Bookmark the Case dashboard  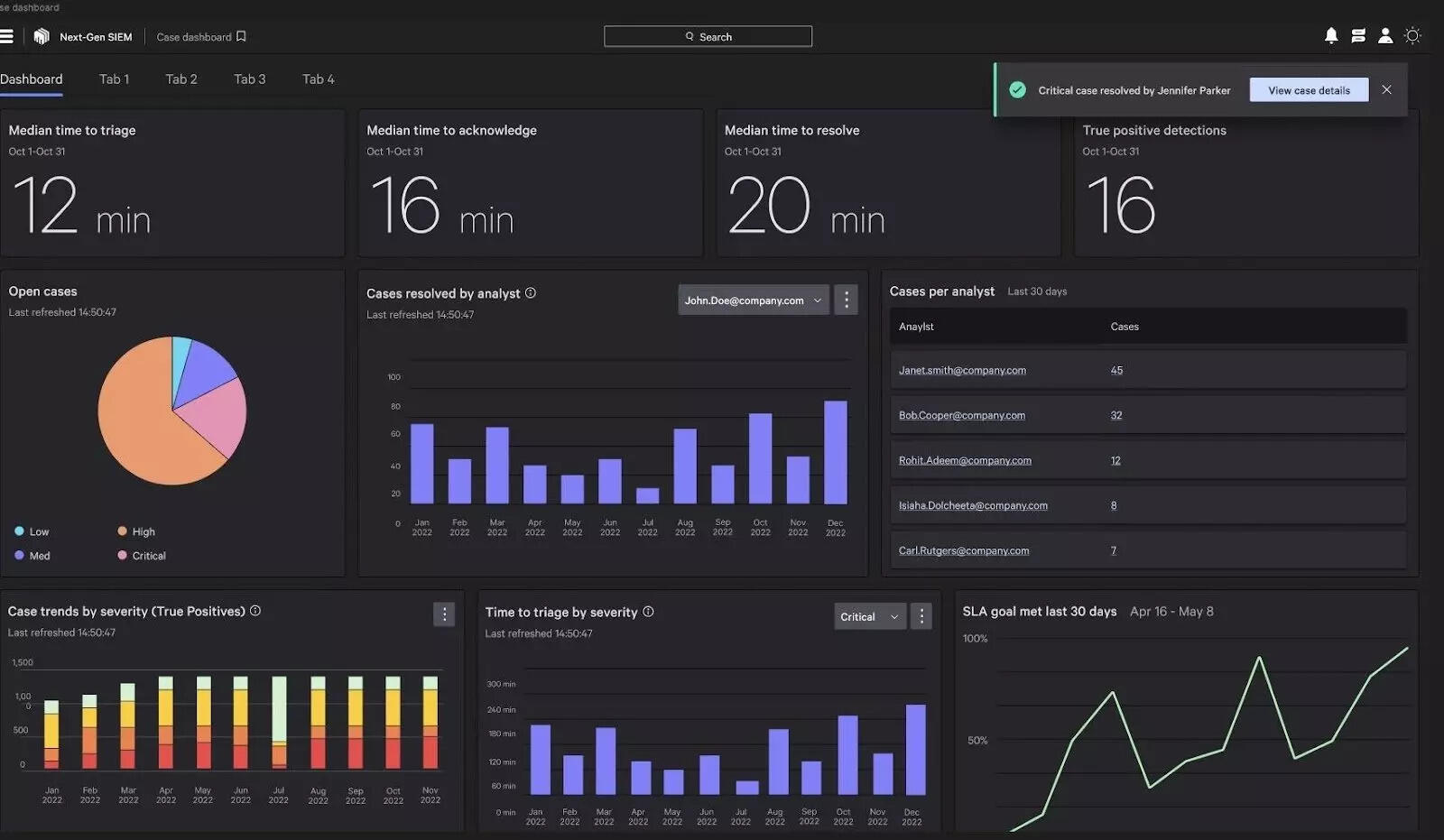[241, 37]
